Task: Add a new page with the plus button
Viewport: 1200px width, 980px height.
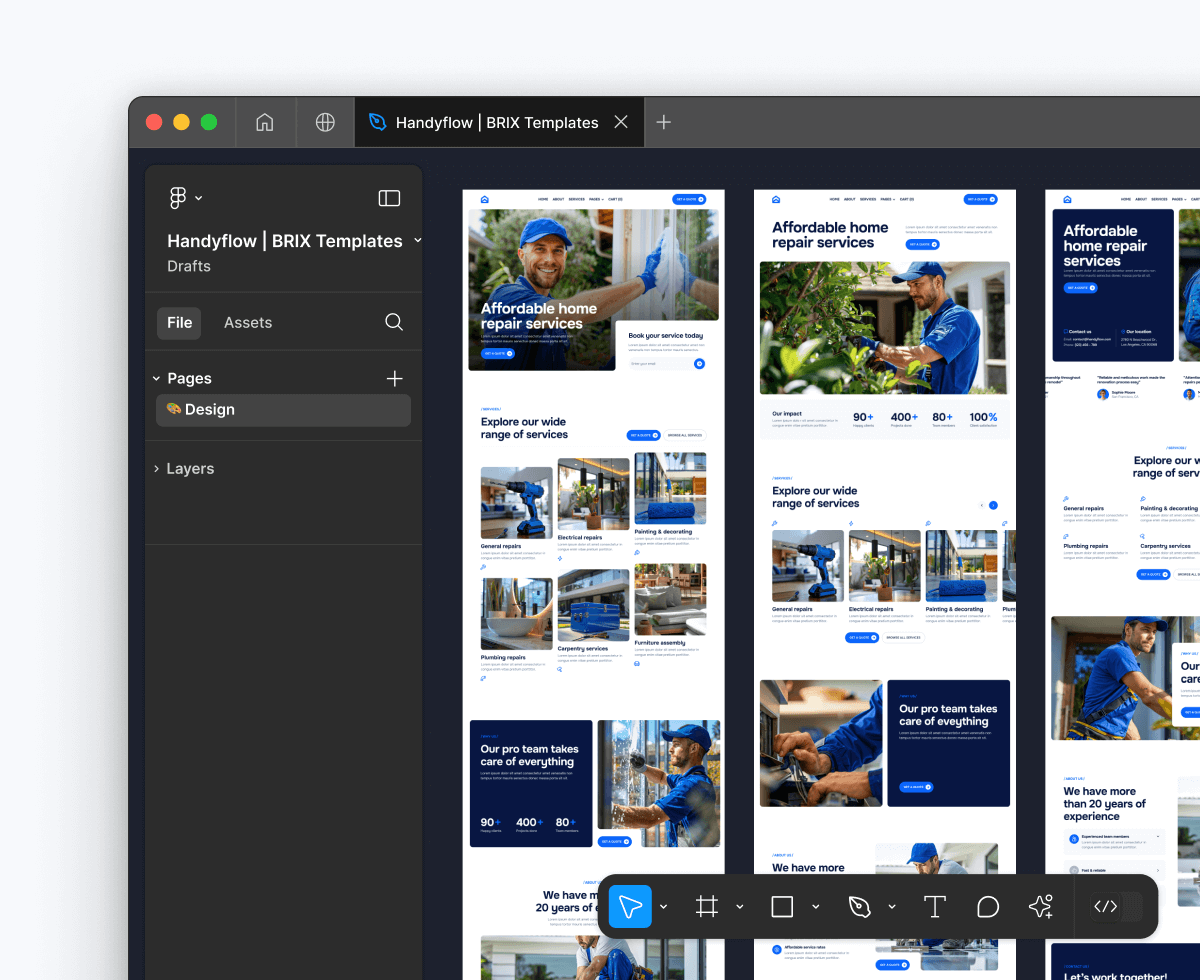Action: (394, 378)
